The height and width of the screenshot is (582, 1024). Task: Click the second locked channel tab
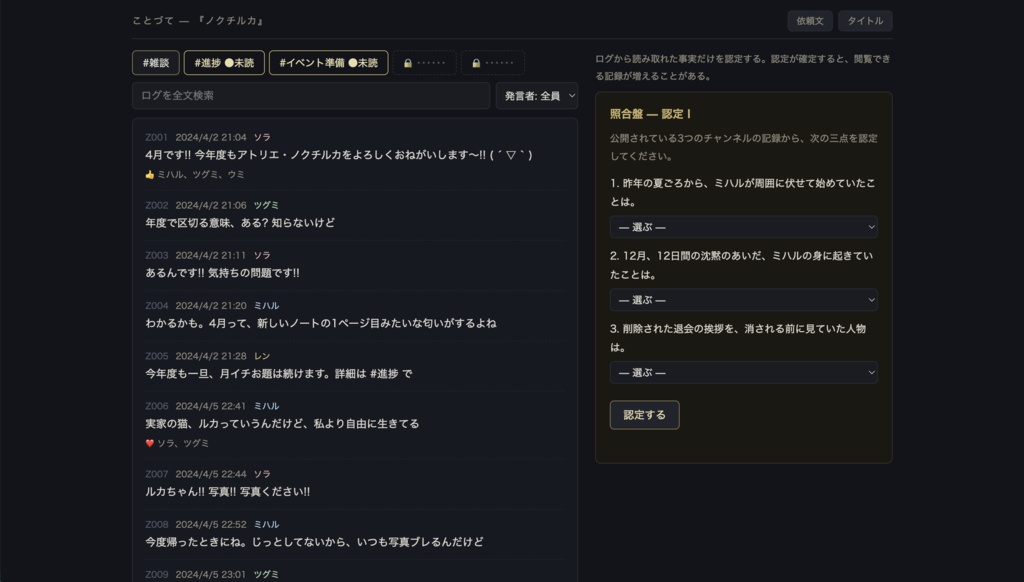pos(493,63)
